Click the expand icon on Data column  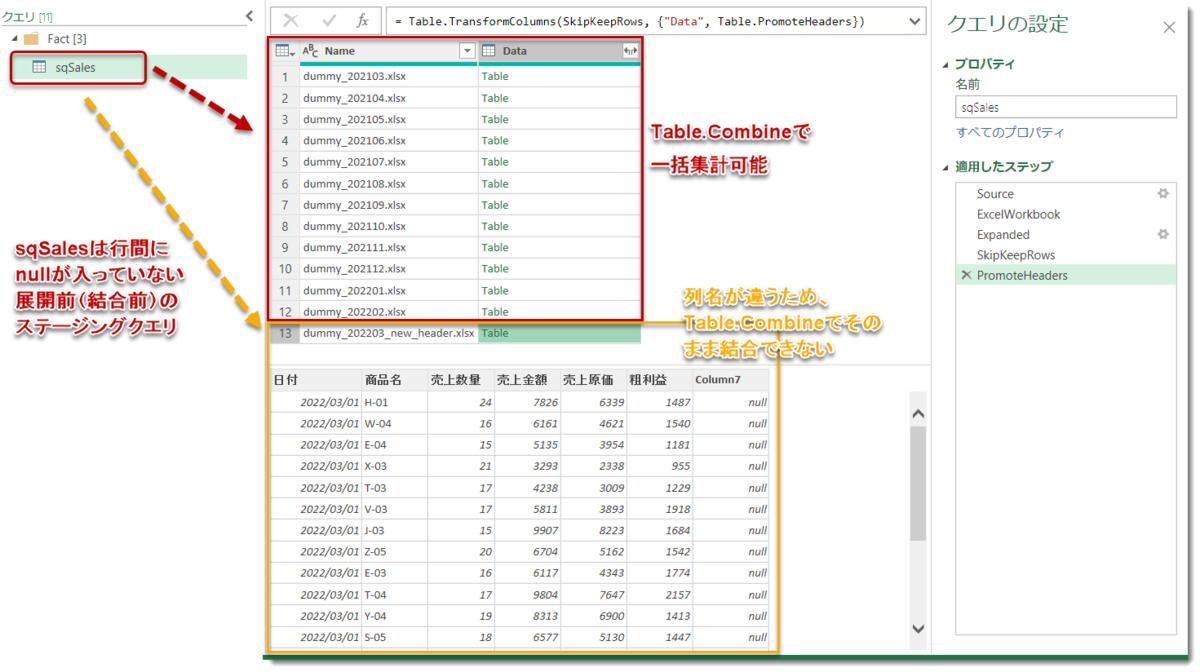click(x=630, y=51)
